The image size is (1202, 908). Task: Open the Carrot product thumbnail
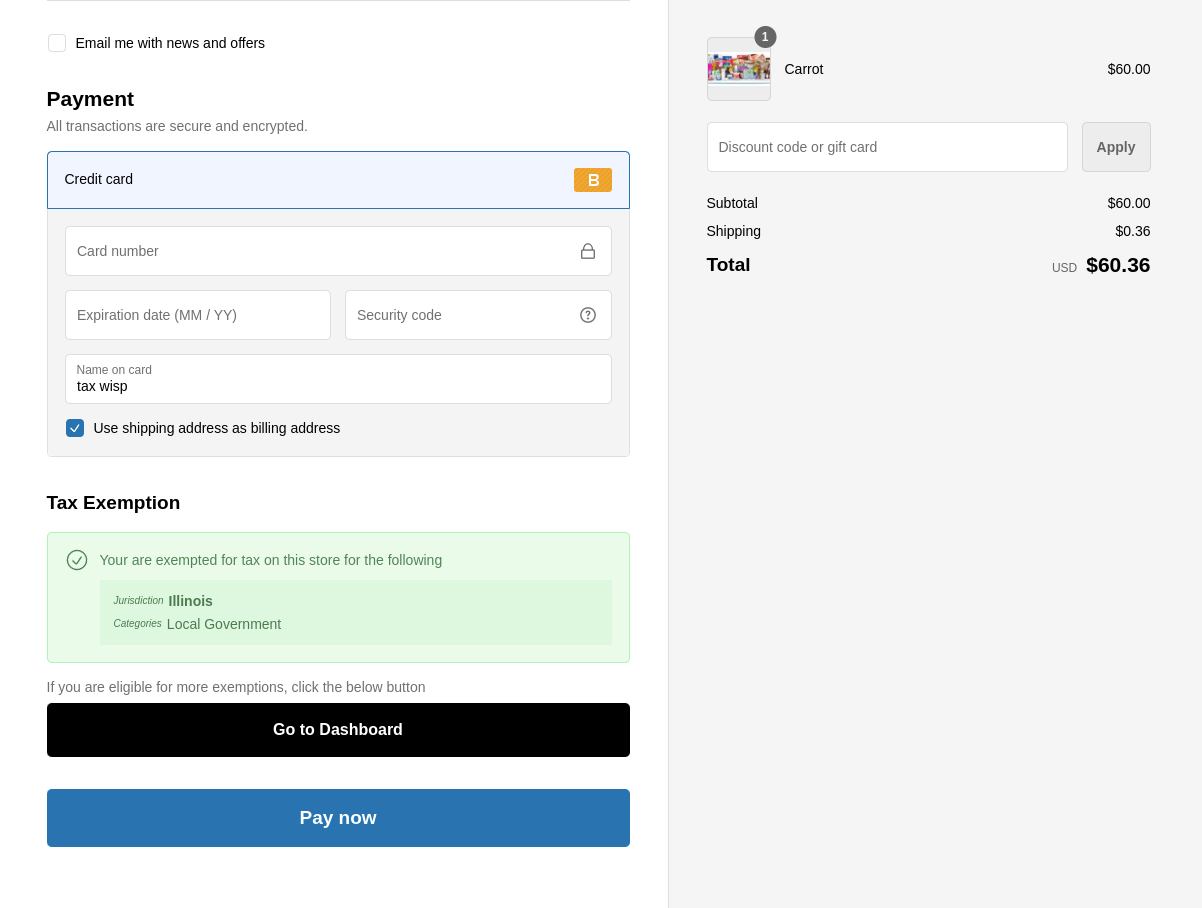coord(739,69)
